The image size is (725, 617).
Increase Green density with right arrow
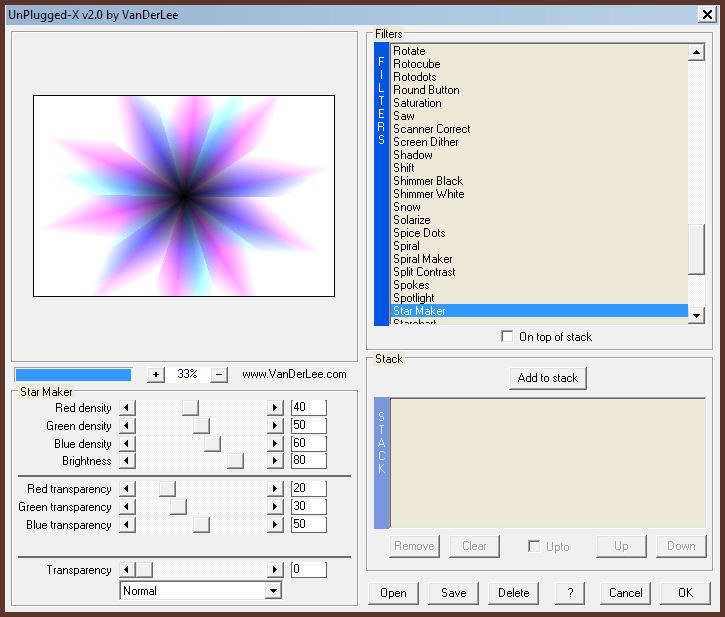[275, 426]
